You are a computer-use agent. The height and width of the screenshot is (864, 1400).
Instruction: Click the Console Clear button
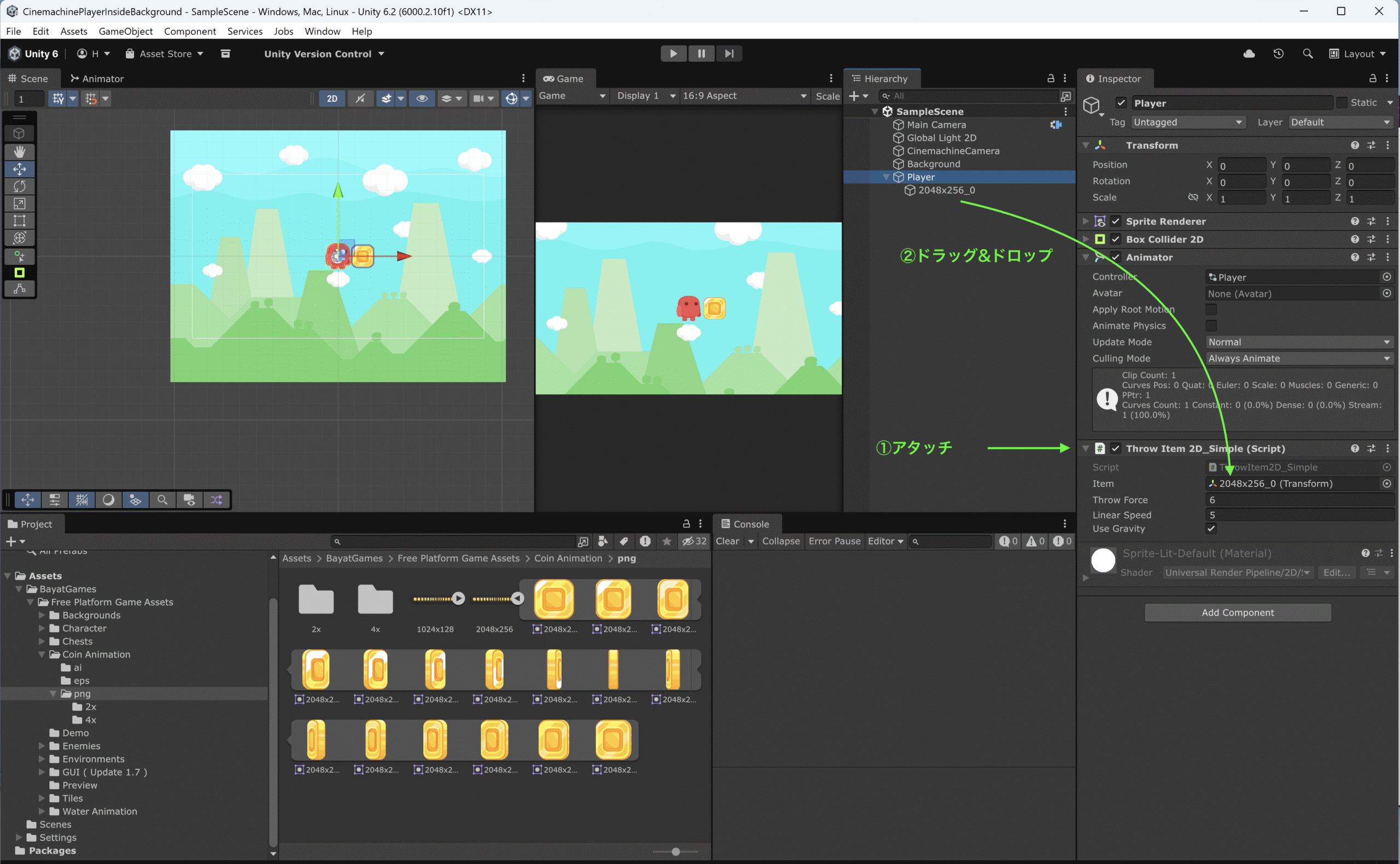pyautogui.click(x=727, y=541)
